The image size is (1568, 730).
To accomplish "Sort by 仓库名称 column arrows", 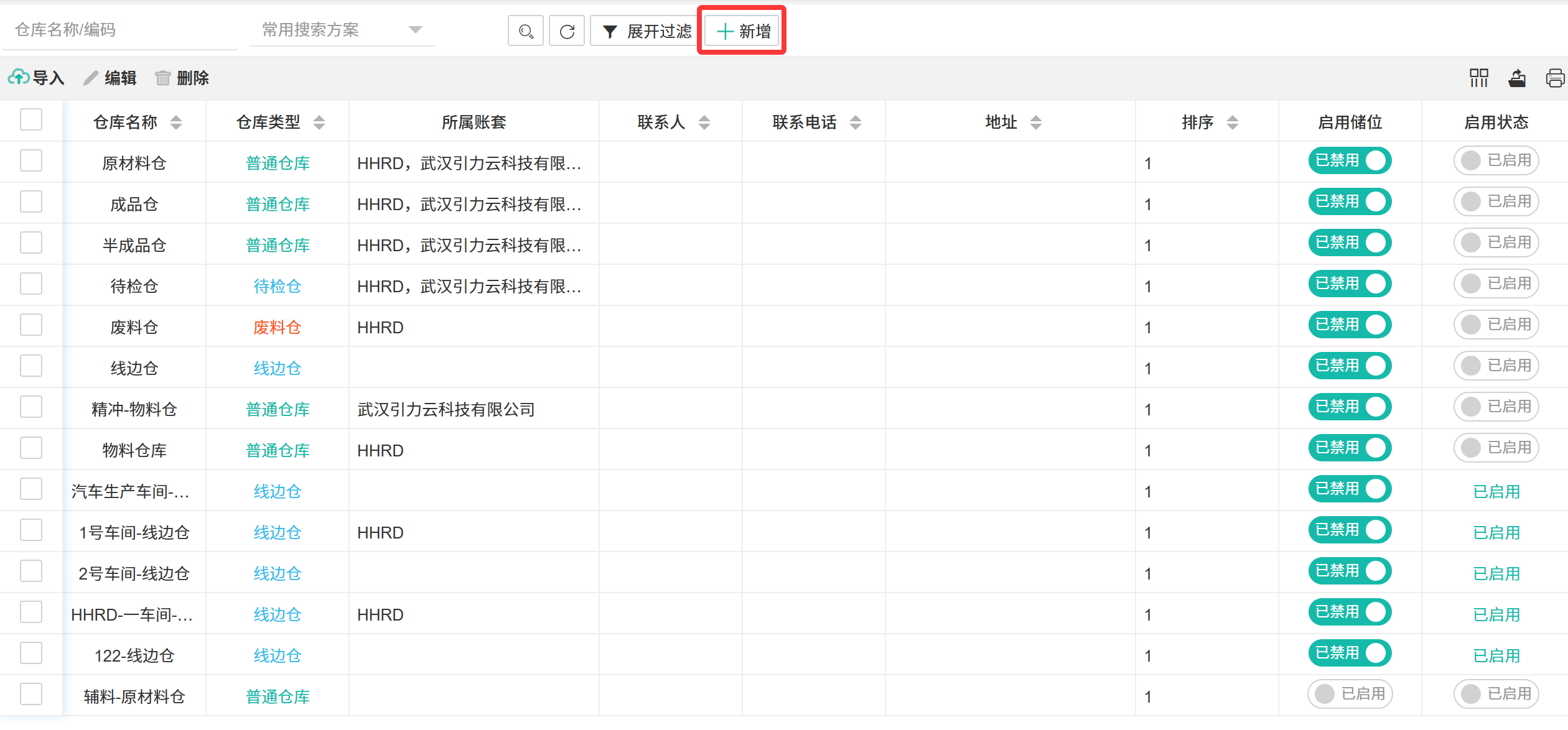I will [176, 122].
